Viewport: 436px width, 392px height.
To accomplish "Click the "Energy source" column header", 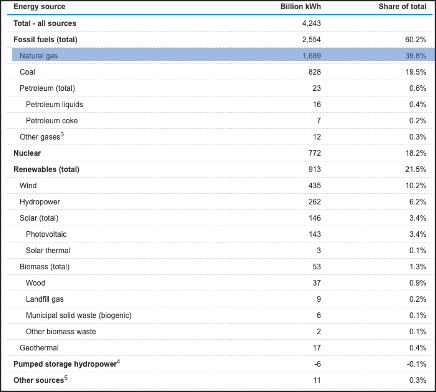I will (x=39, y=7).
